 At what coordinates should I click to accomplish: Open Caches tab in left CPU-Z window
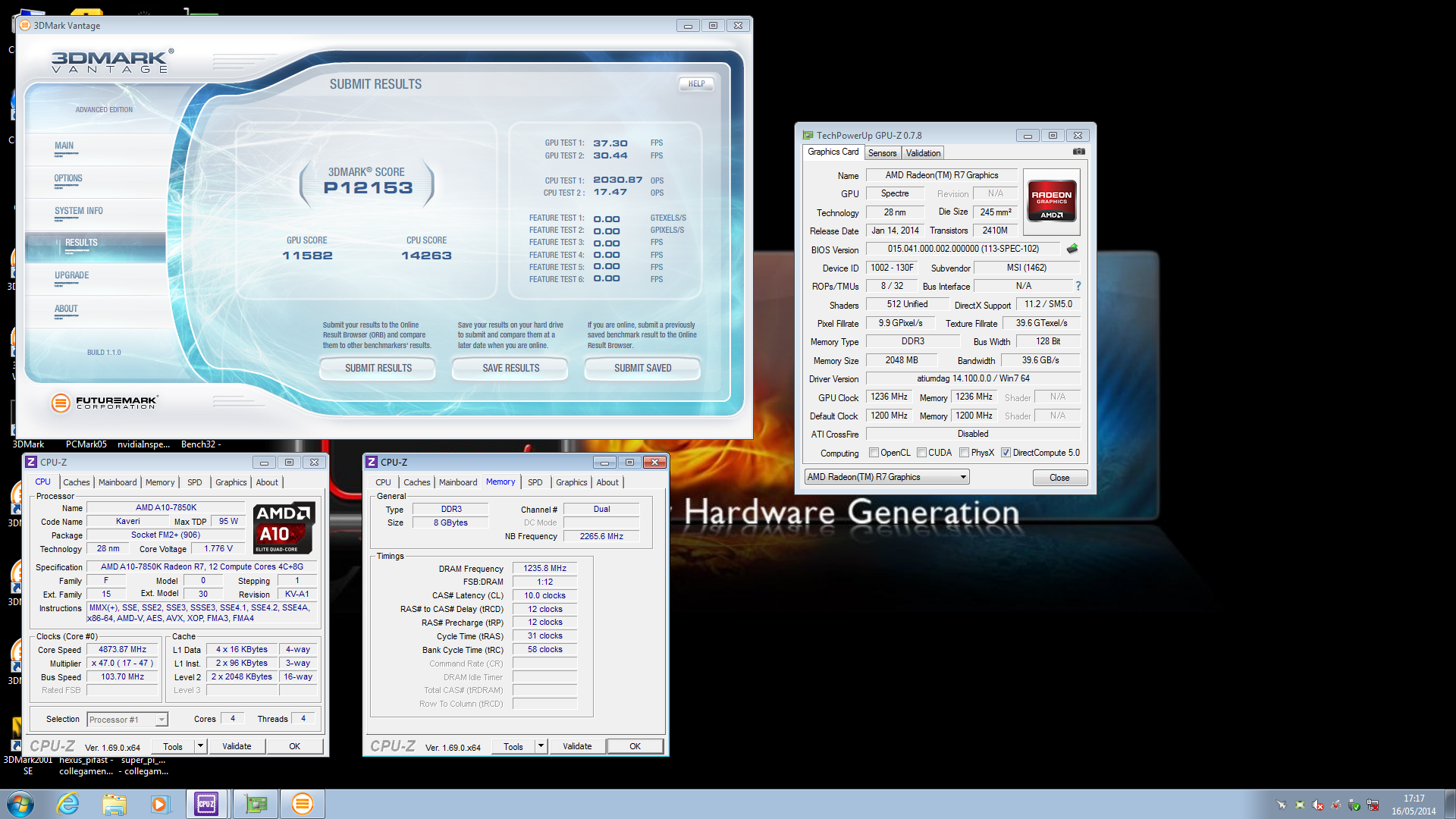point(76,482)
